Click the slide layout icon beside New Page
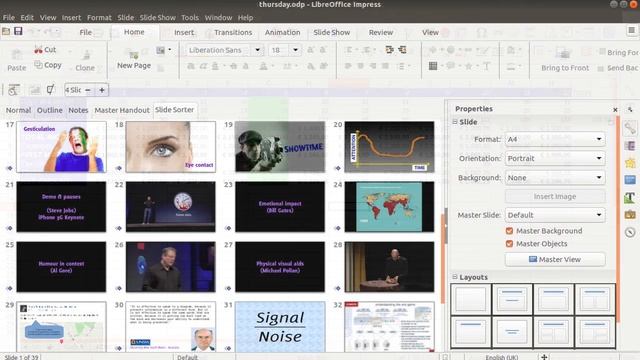The image size is (640, 360). tap(160, 50)
